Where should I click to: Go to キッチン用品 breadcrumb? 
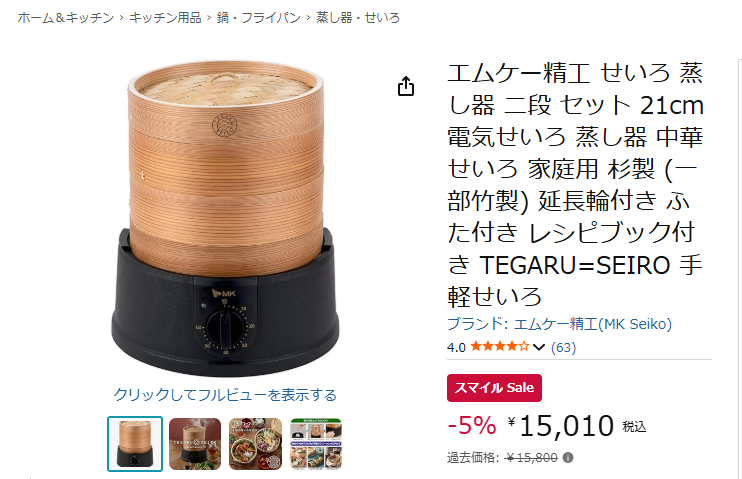tap(165, 18)
